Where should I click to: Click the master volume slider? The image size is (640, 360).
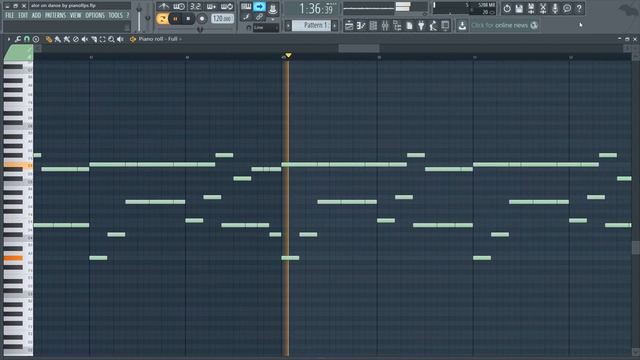139,19
